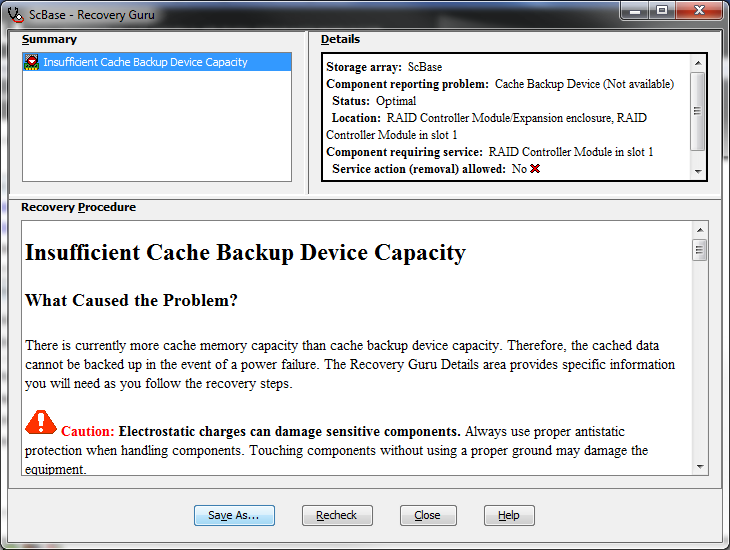Maximize the Recovery Guru window
The image size is (730, 550).
tap(661, 11)
